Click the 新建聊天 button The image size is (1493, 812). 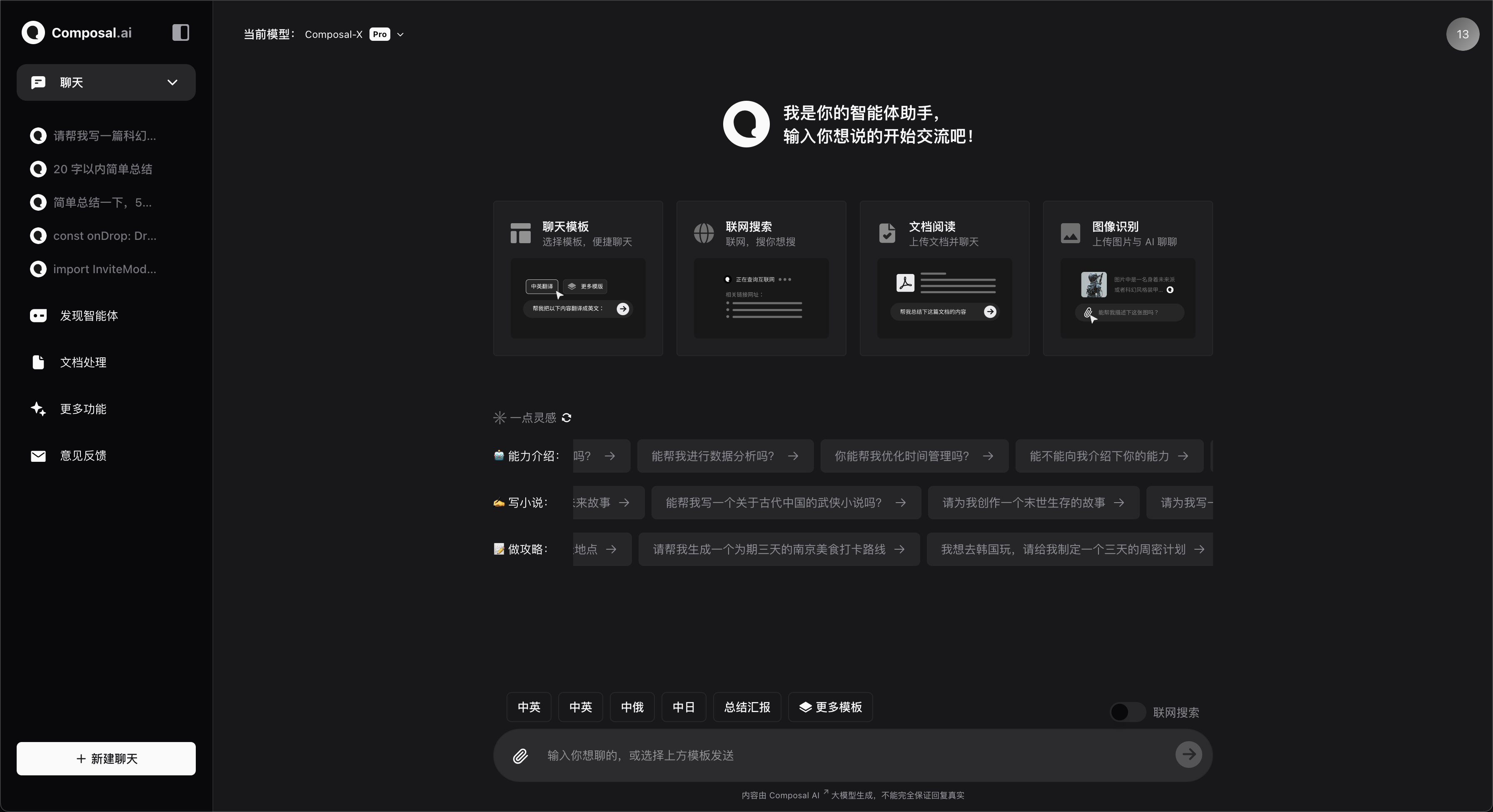(x=106, y=759)
